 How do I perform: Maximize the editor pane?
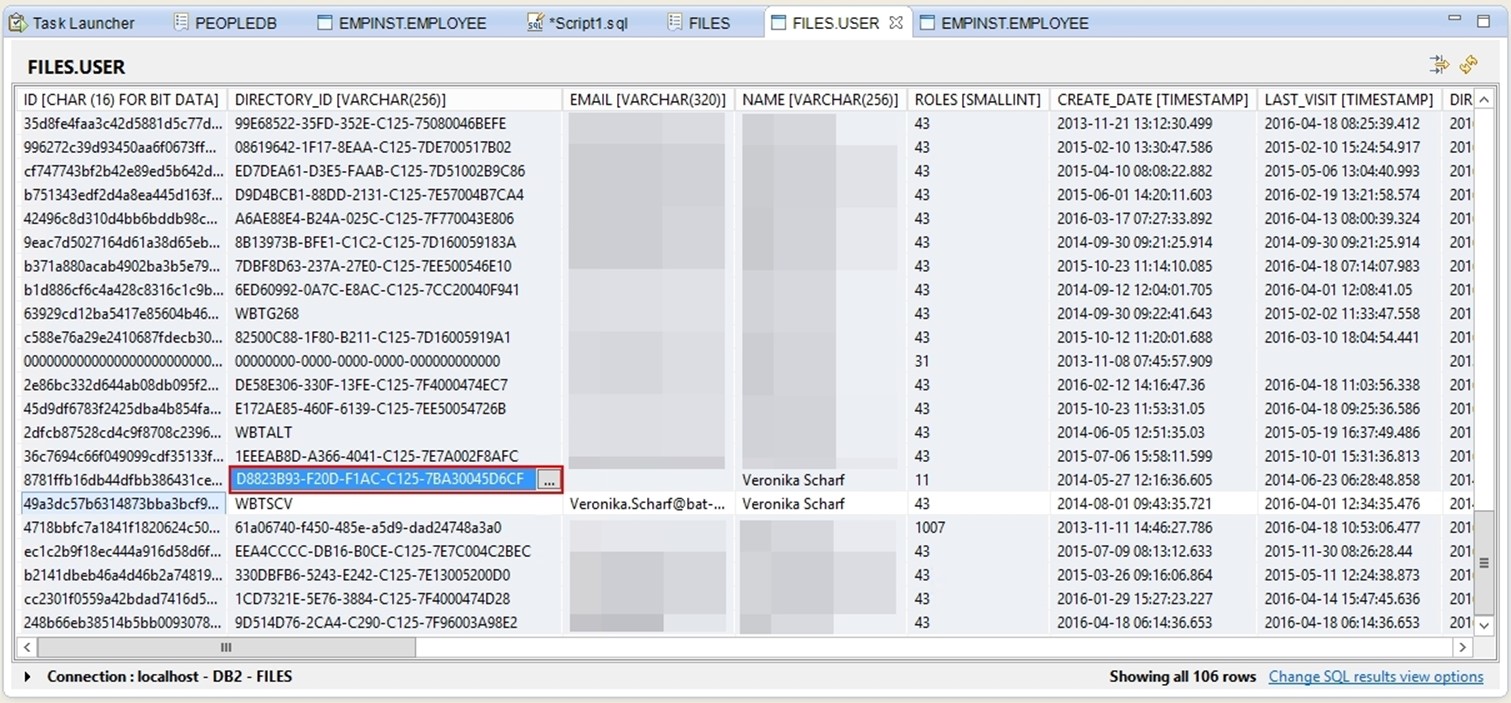pyautogui.click(x=1483, y=21)
